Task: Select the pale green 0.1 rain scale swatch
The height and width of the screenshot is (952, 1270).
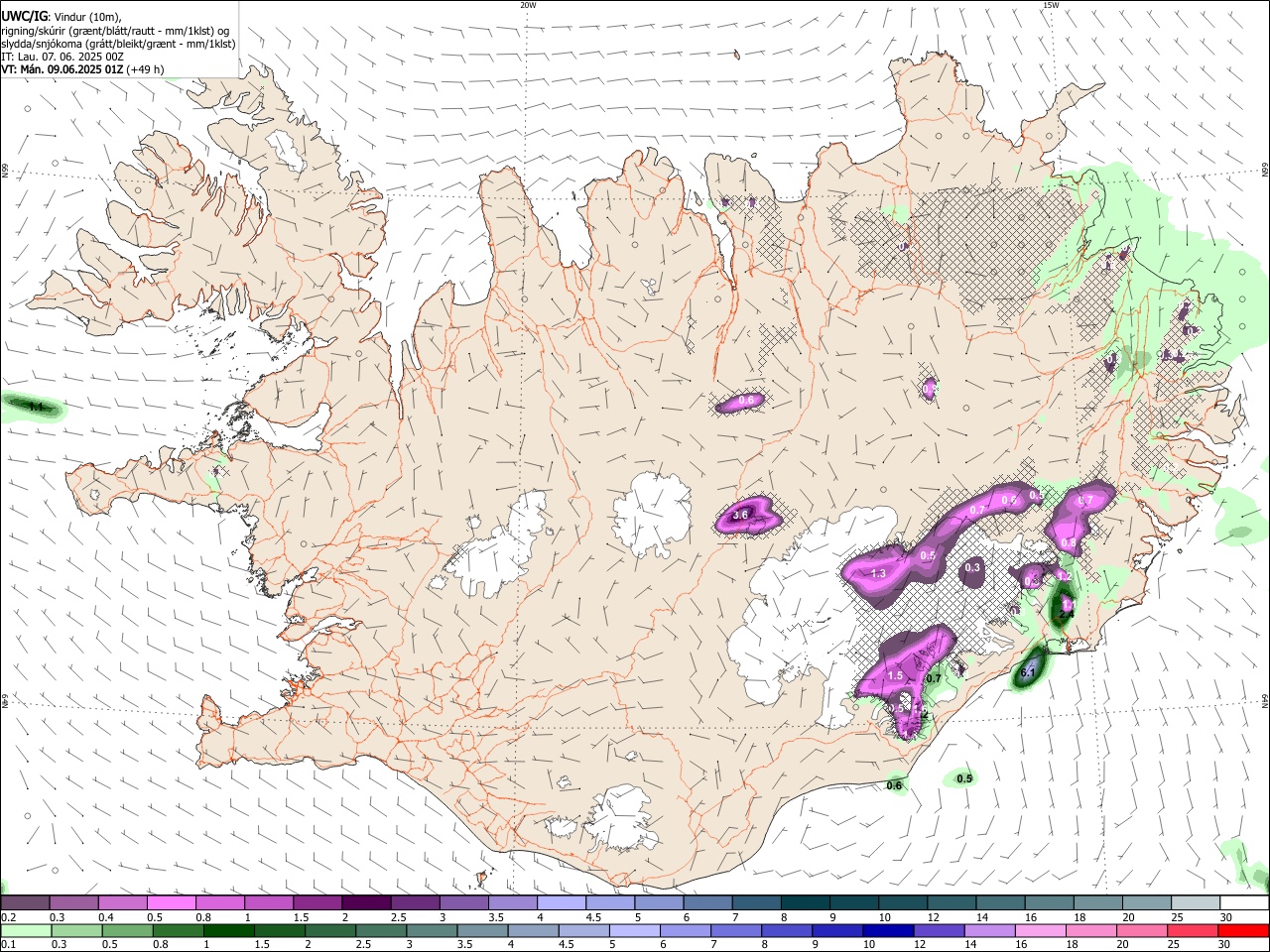Action: [x=25, y=930]
